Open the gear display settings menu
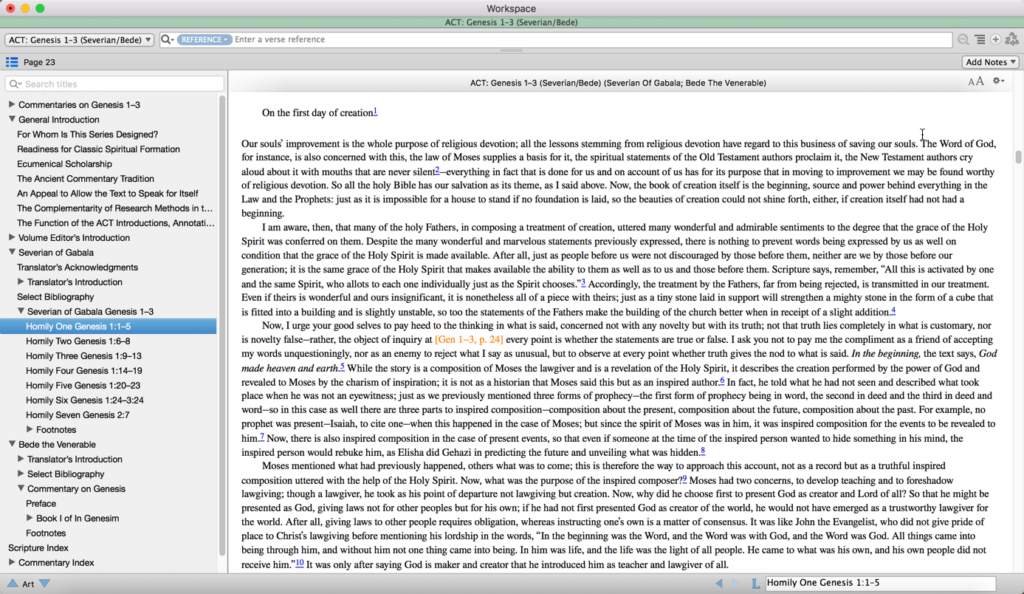1024x594 pixels. [x=998, y=82]
